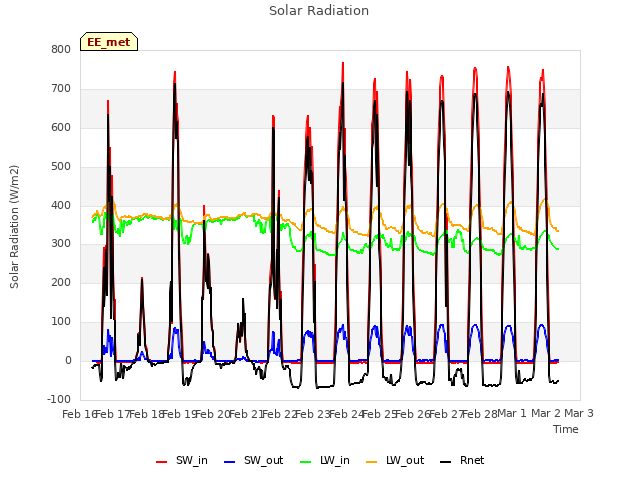Click the Solar Radiation chart title

pyautogui.click(x=319, y=11)
